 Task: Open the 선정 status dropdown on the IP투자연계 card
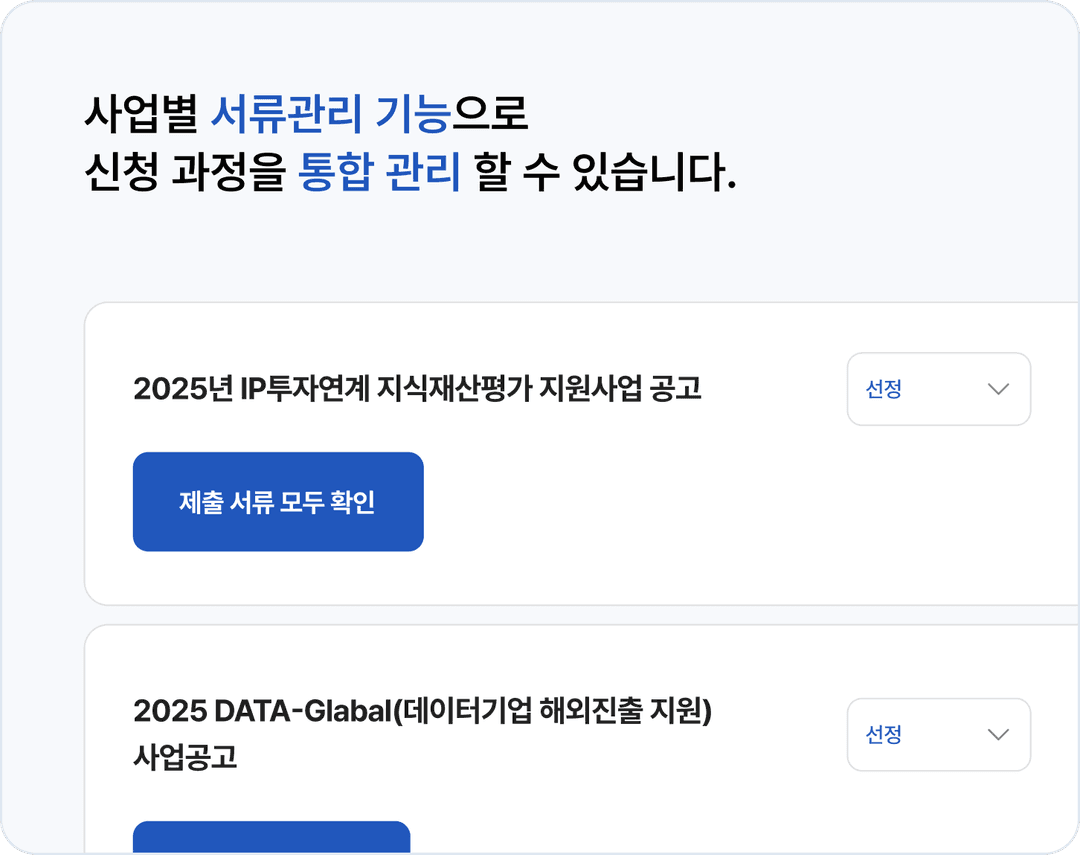click(x=938, y=390)
